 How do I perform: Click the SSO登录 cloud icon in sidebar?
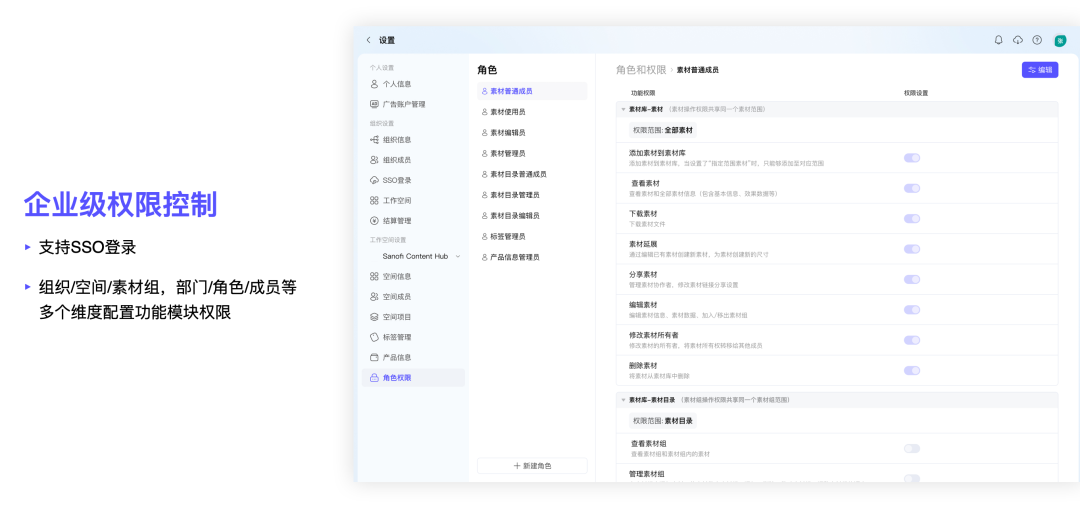(x=375, y=180)
